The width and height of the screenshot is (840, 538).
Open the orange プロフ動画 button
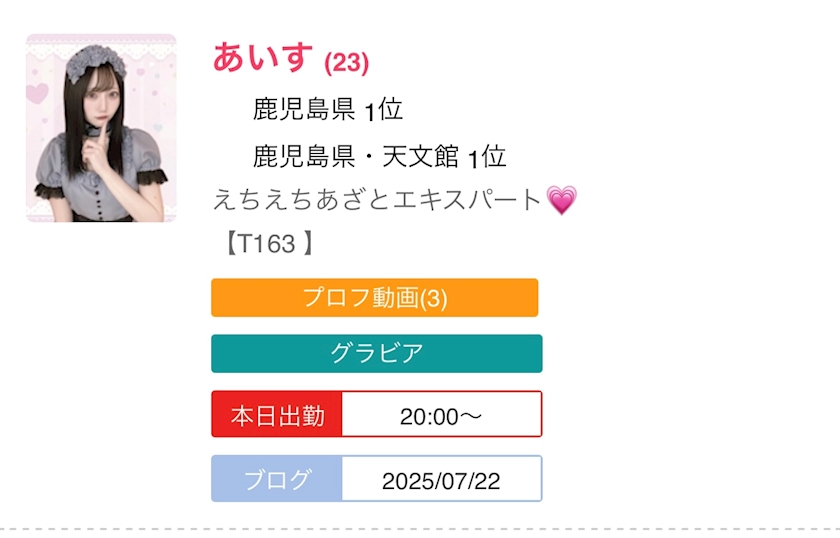click(374, 298)
